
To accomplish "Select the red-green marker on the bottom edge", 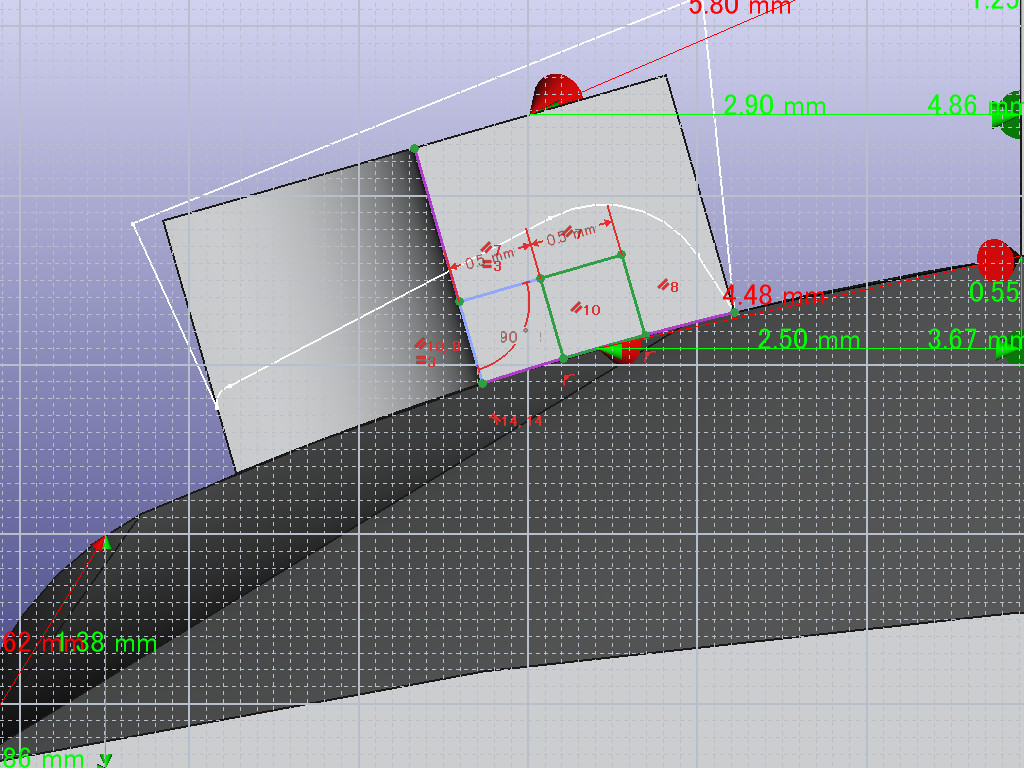I will [623, 350].
